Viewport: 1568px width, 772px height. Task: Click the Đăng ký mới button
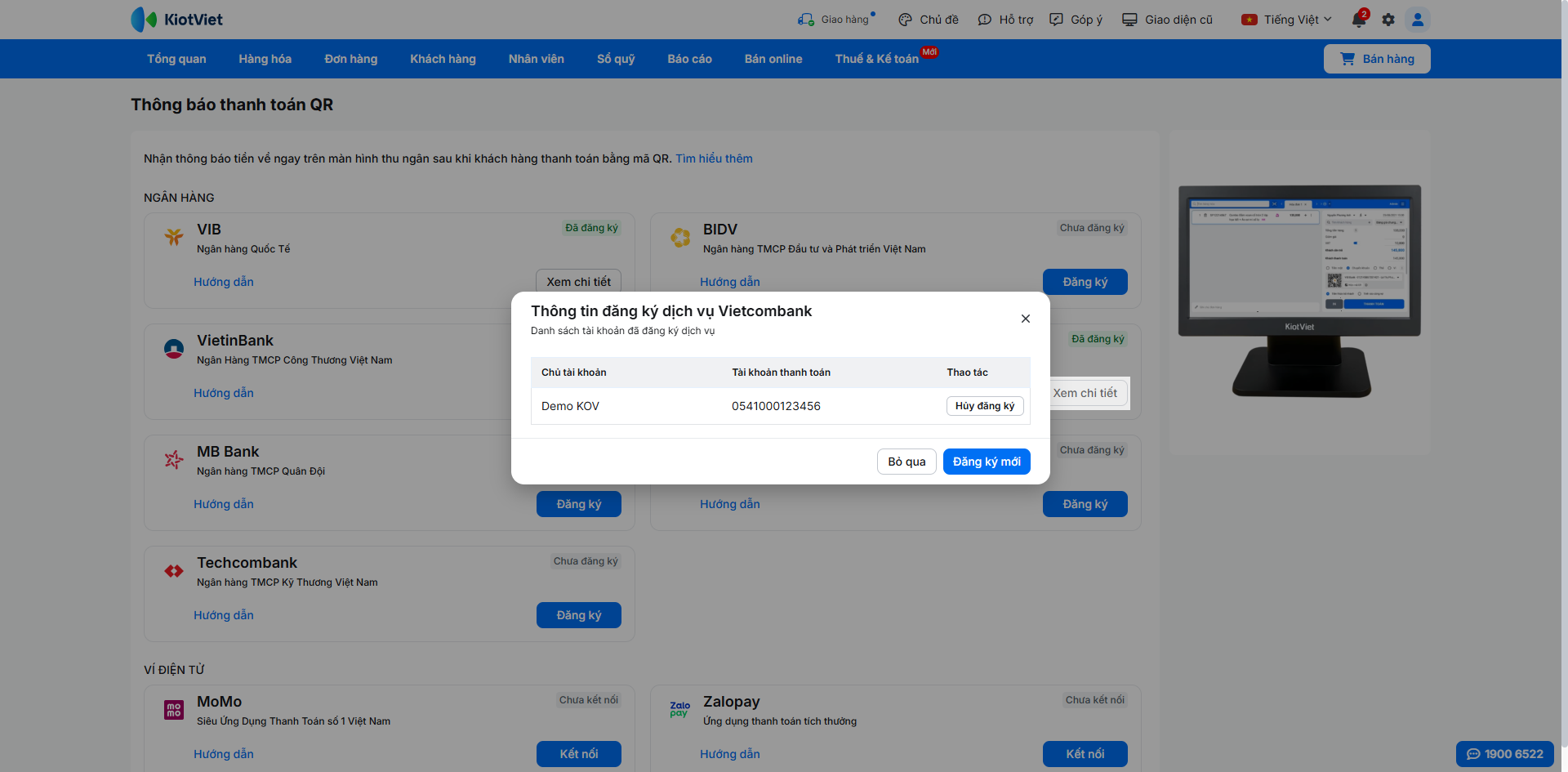click(x=987, y=462)
